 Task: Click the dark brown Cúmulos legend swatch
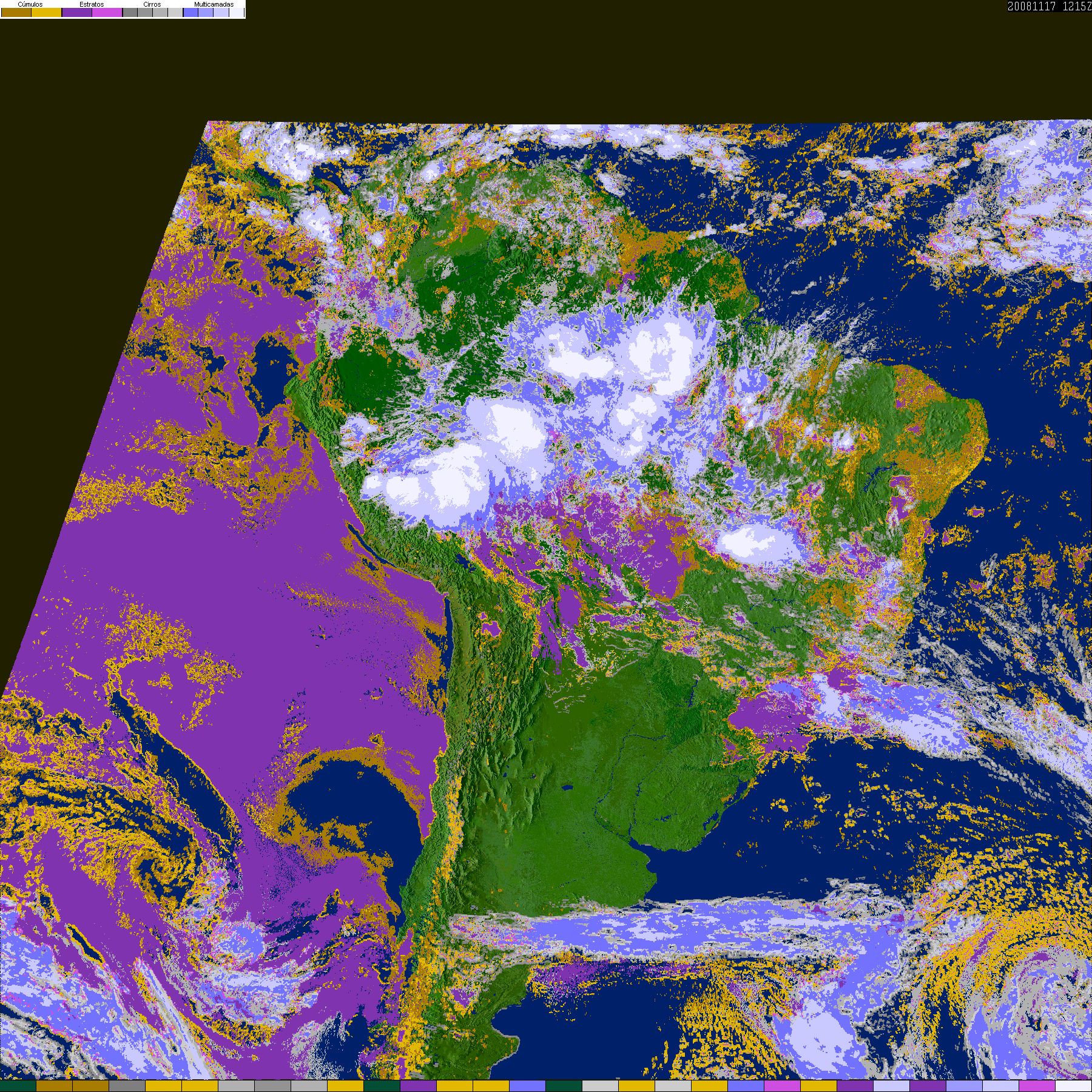click(16, 12)
